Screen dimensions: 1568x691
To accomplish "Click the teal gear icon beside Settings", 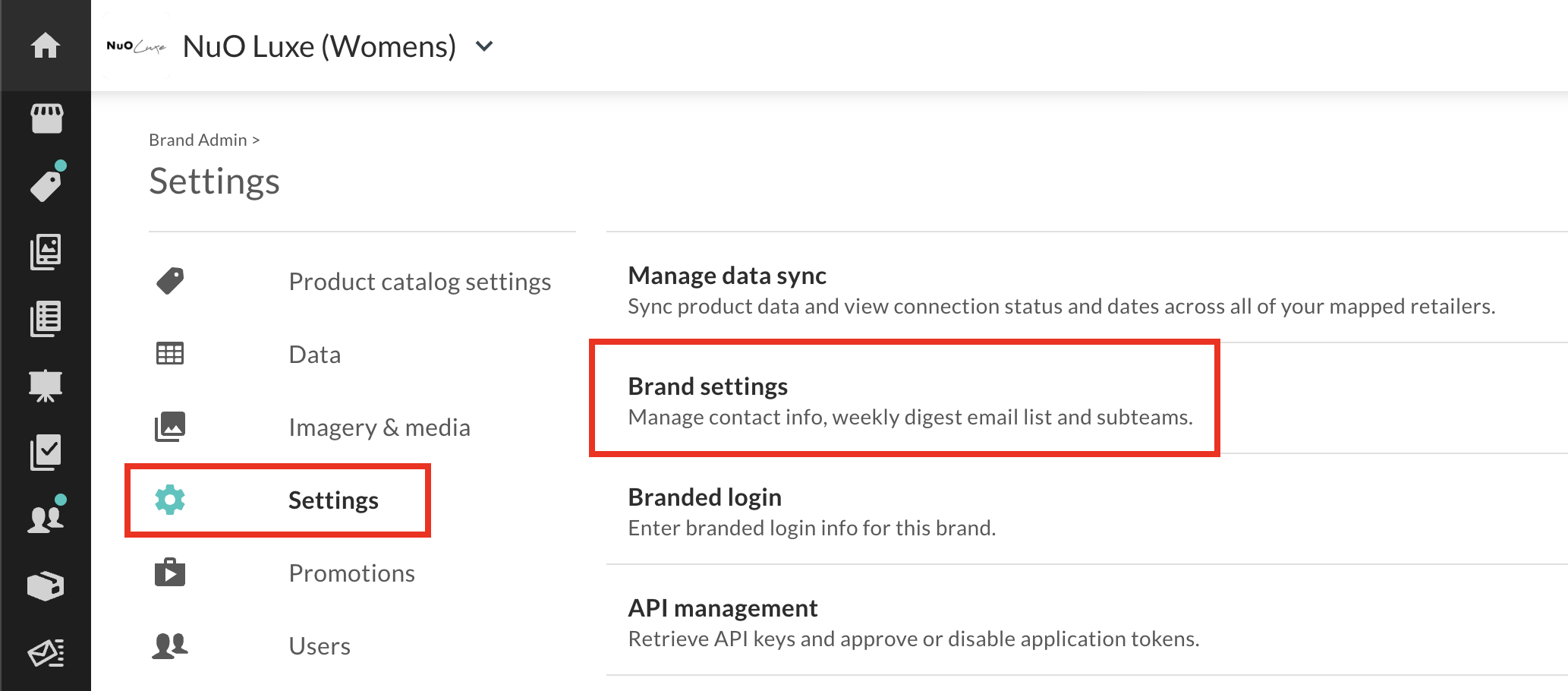I will pos(170,500).
